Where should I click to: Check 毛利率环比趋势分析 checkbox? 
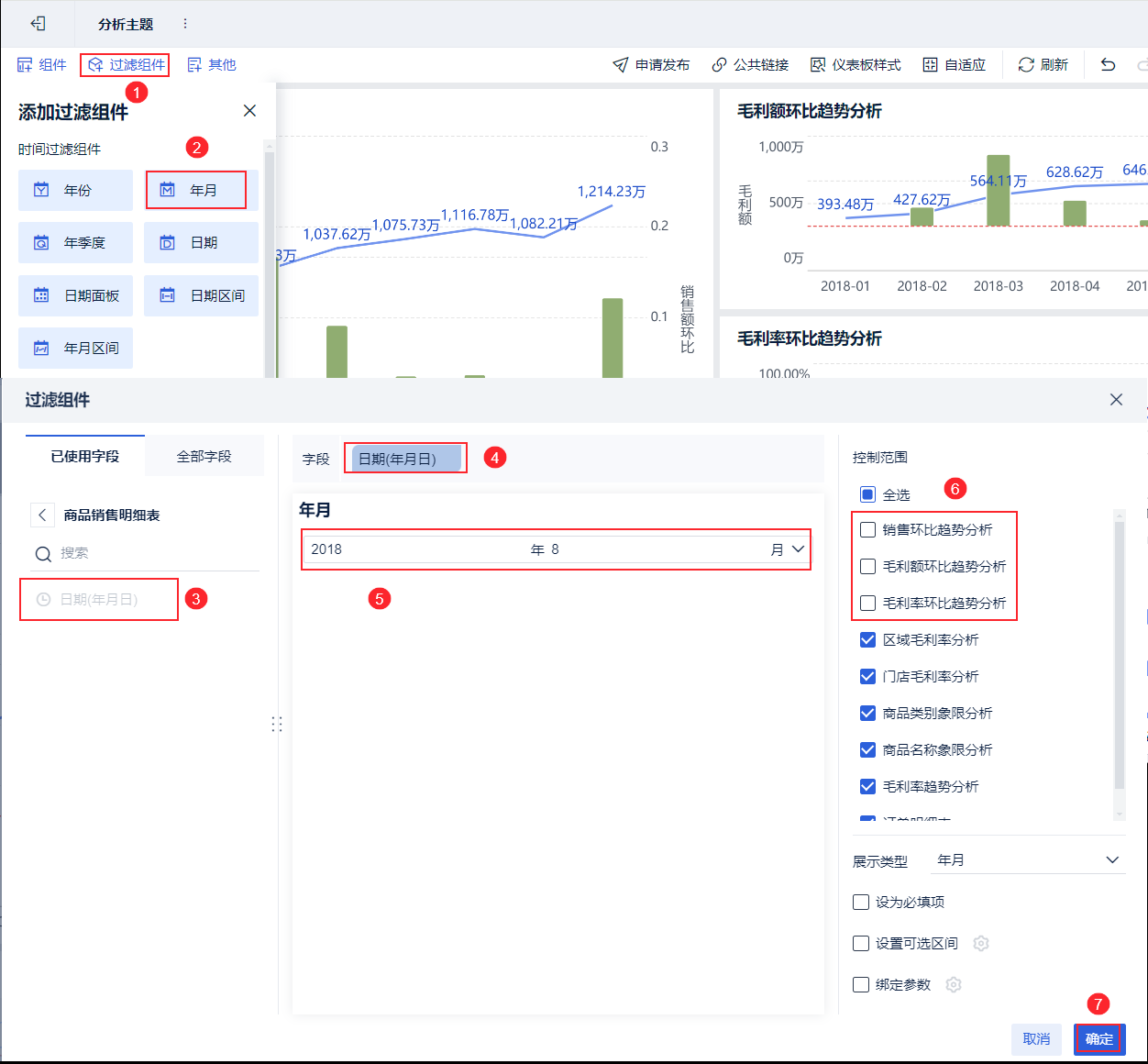click(x=868, y=603)
